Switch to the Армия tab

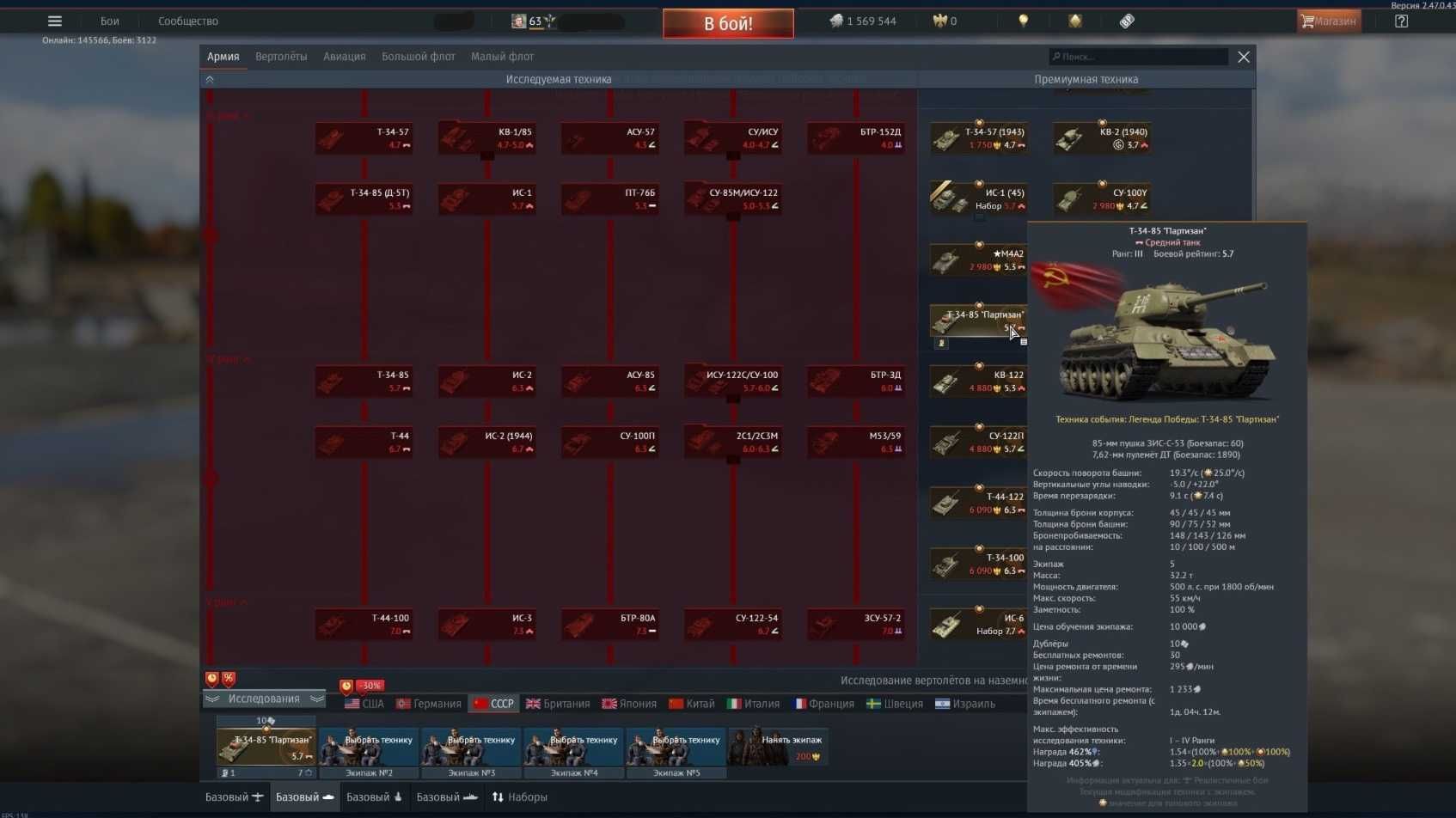tap(223, 57)
